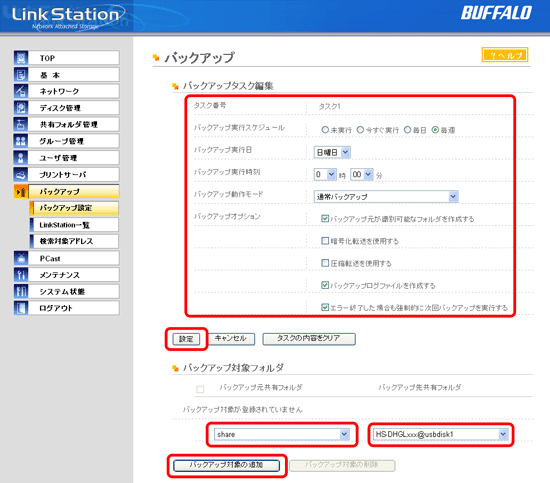Open the LinkStation一覧 submenu item

tap(74, 225)
